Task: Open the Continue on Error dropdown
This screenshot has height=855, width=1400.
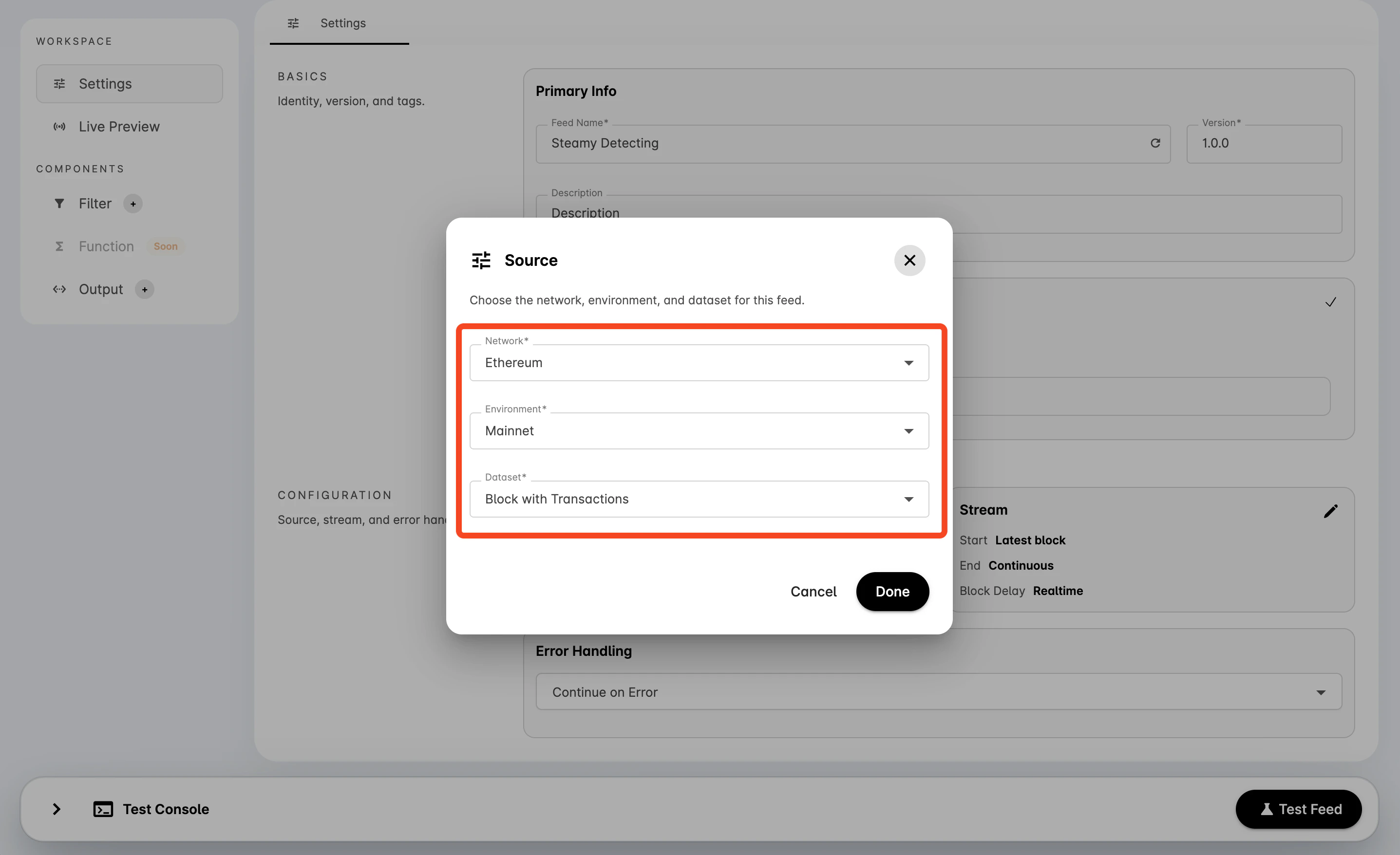Action: [939, 691]
